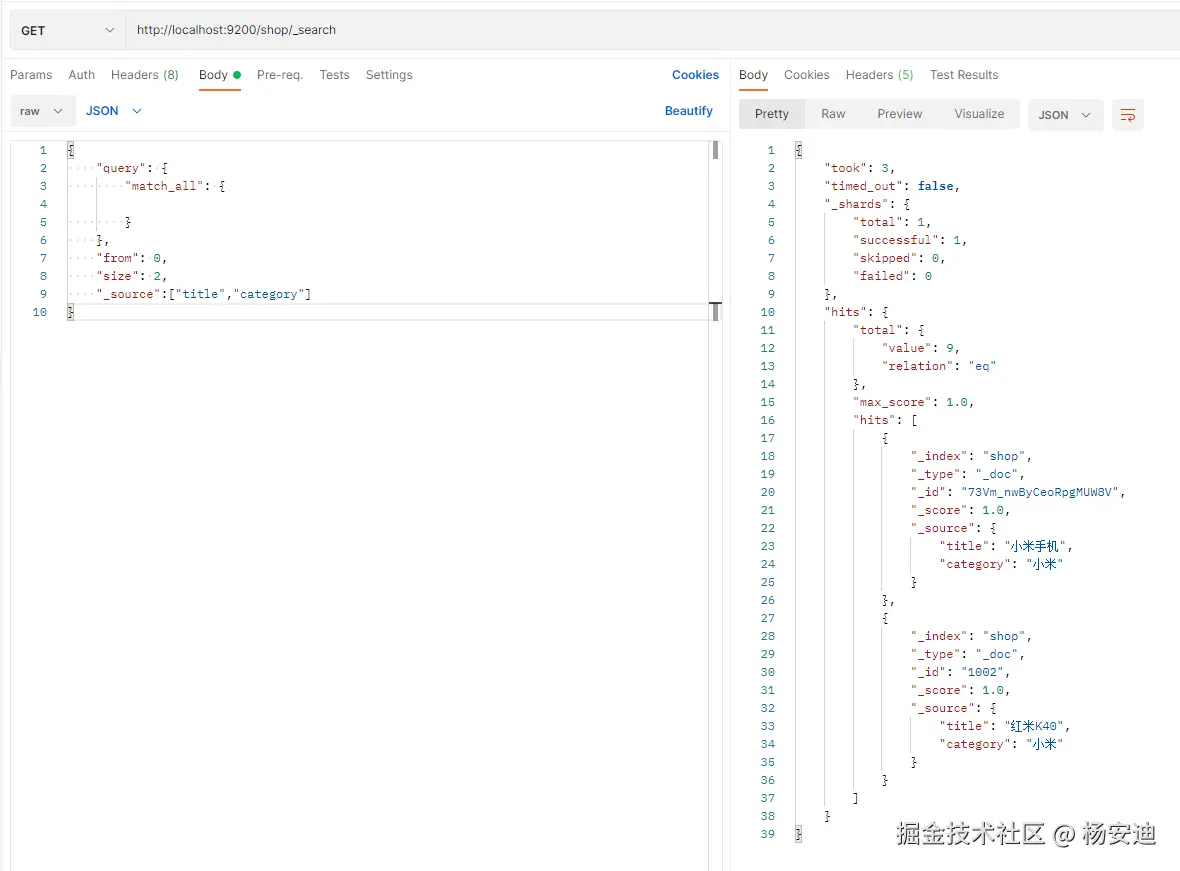Click the "took": 3 response line
The image size is (1180, 871).
[x=859, y=168]
